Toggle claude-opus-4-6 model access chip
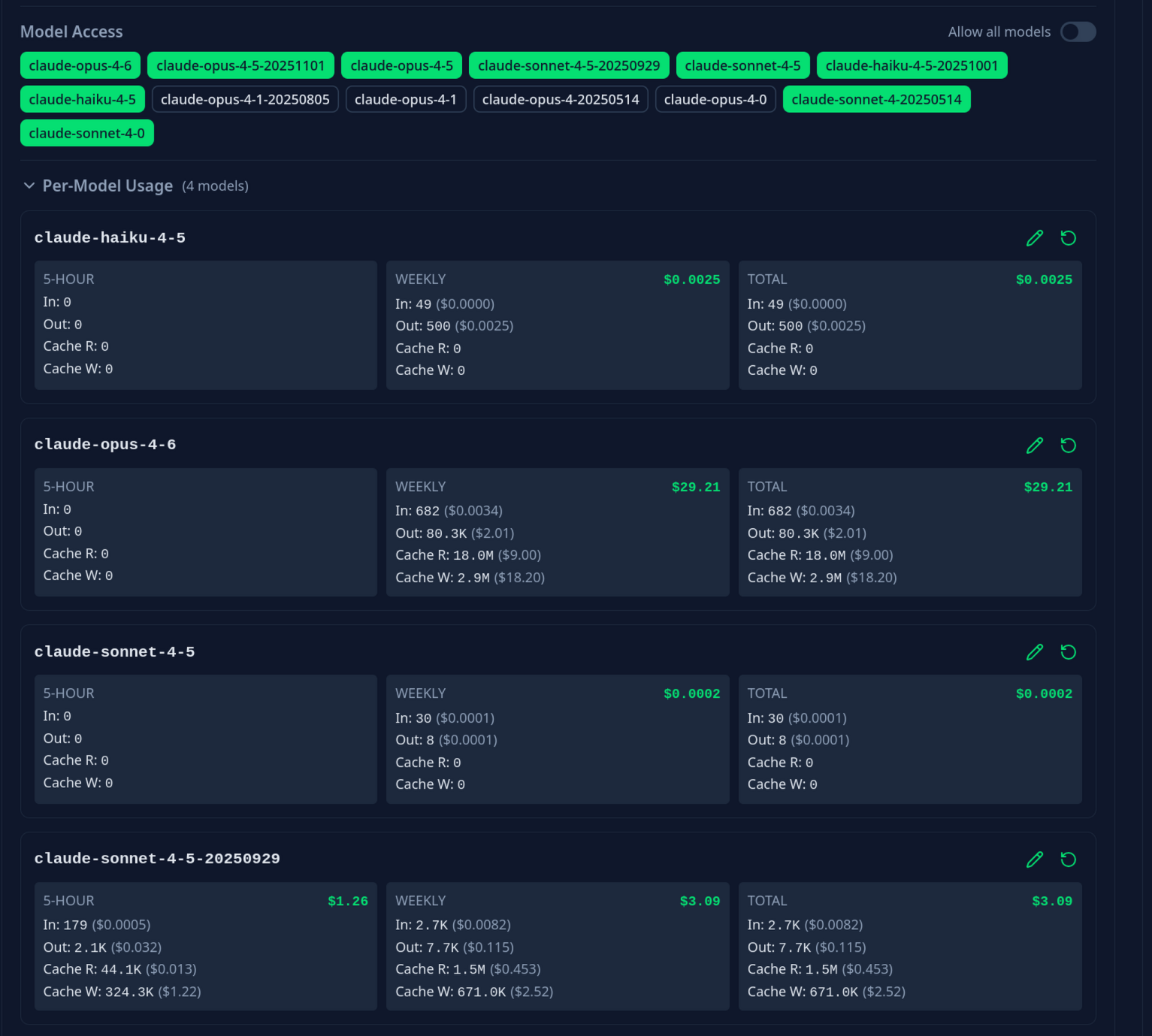 click(80, 65)
